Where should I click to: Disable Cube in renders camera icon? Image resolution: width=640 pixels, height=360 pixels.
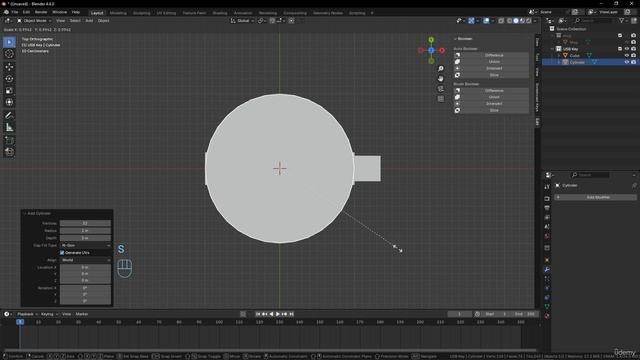(x=633, y=56)
